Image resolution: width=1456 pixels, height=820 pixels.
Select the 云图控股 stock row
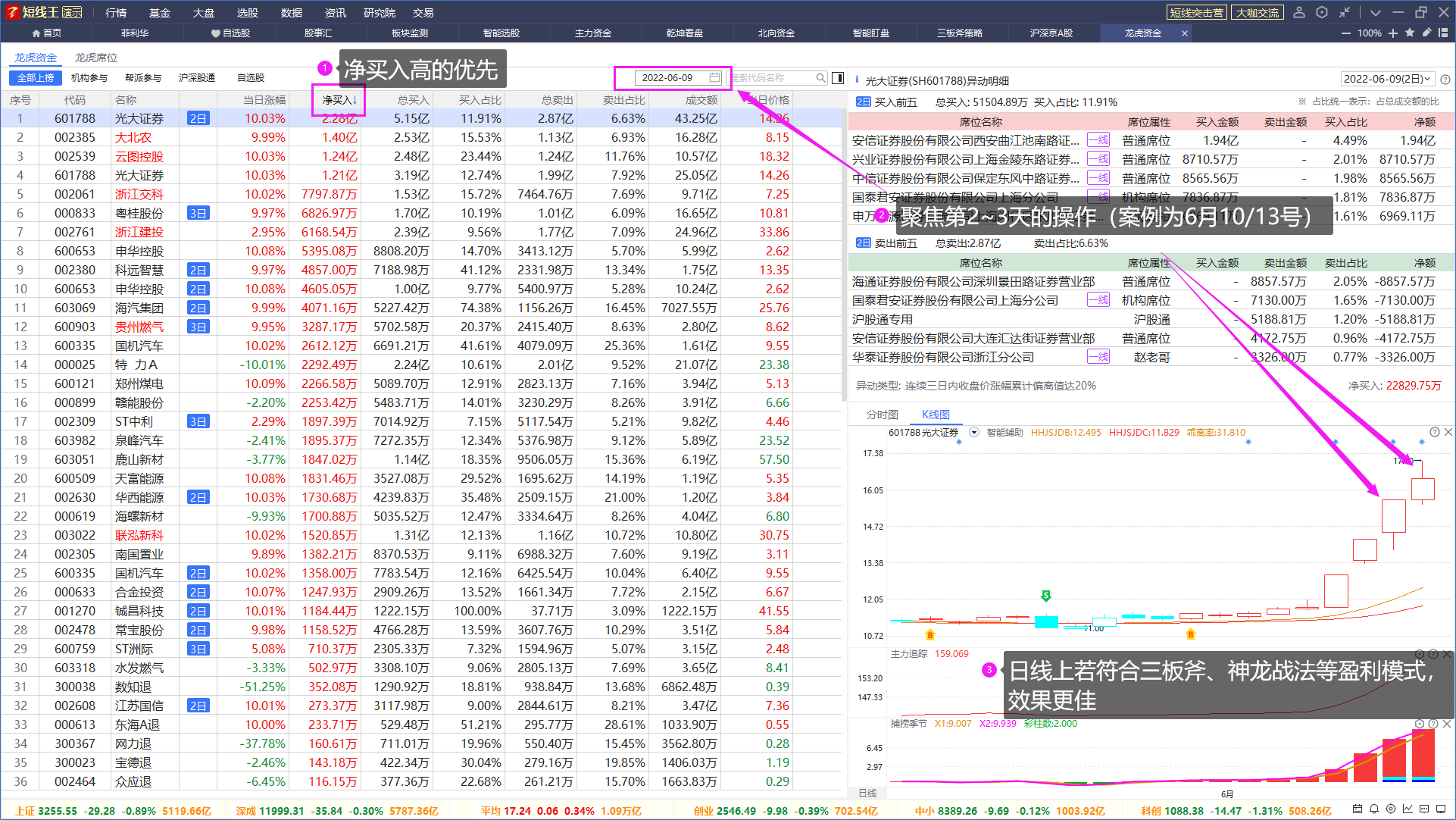pos(421,156)
